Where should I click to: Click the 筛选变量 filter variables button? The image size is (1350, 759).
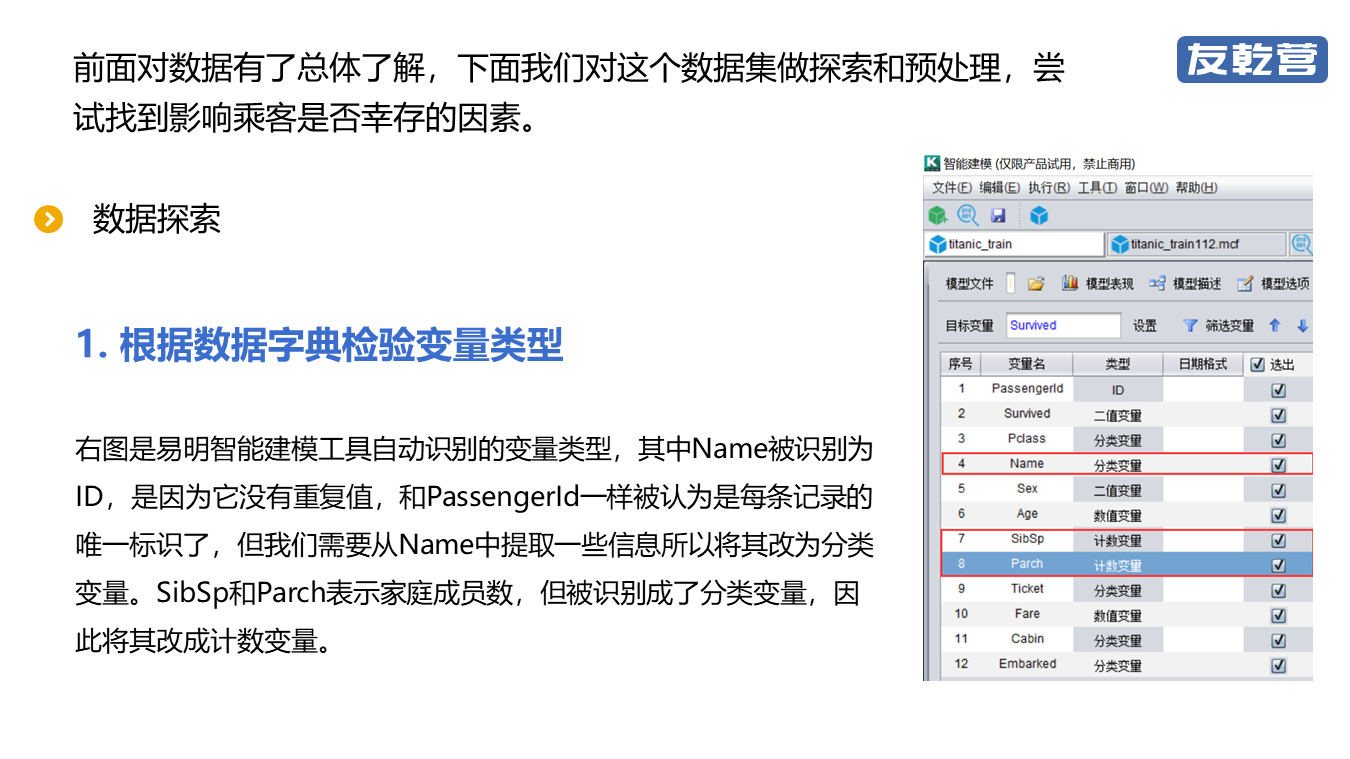[1218, 326]
